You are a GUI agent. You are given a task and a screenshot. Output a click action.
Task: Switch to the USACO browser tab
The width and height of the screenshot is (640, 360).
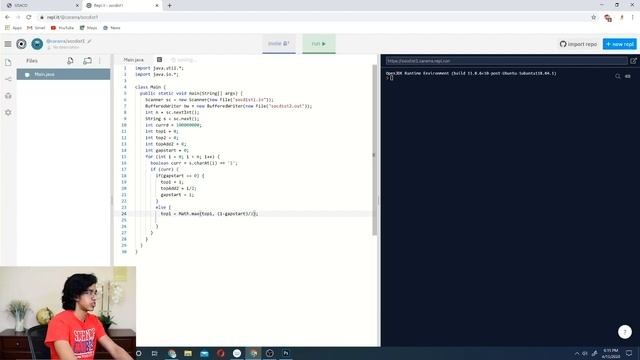click(x=41, y=5)
